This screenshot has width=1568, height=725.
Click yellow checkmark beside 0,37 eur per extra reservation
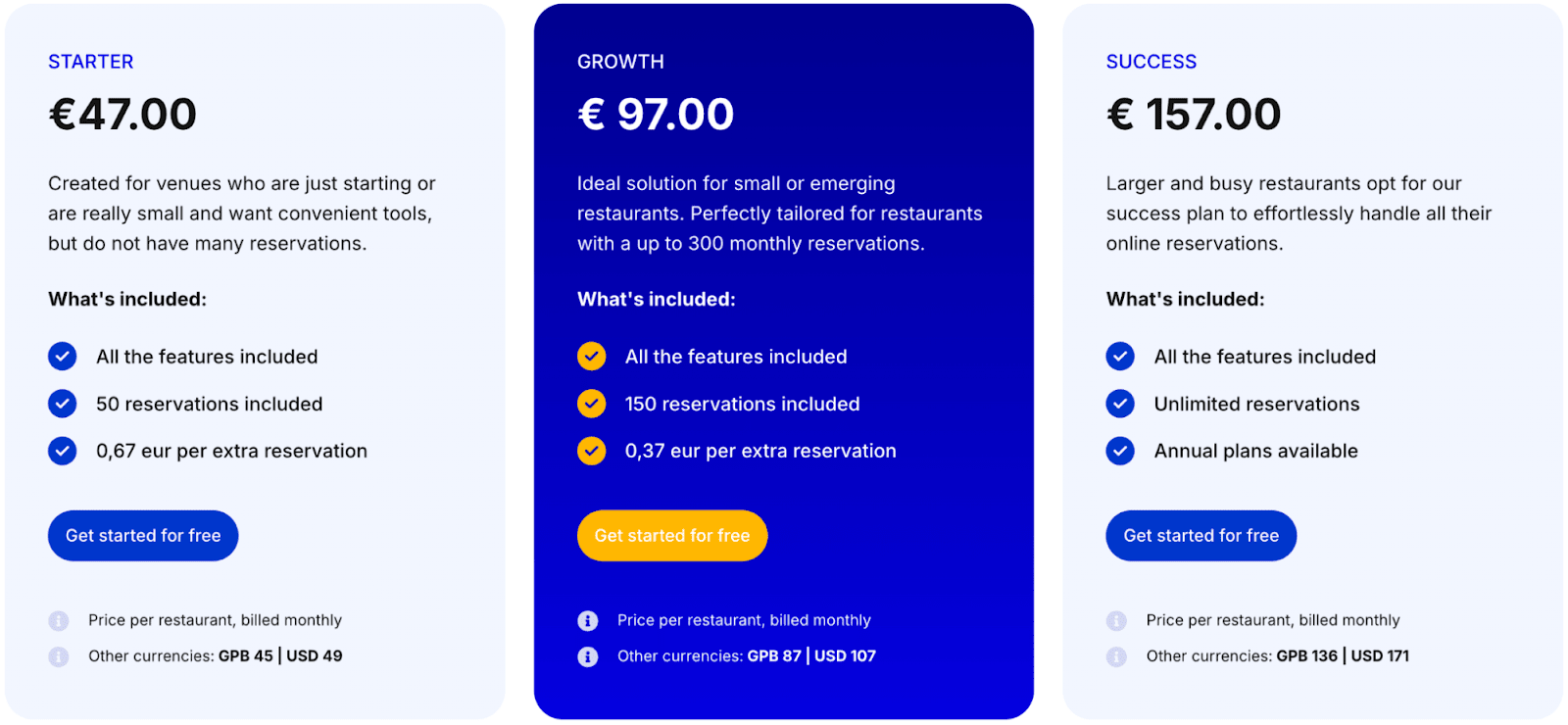pos(592,451)
